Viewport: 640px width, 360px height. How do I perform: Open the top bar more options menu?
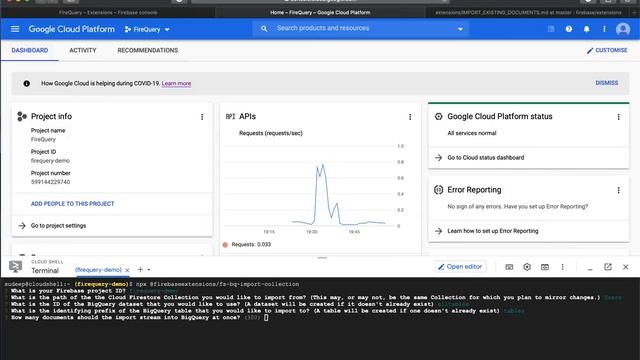[x=604, y=29]
